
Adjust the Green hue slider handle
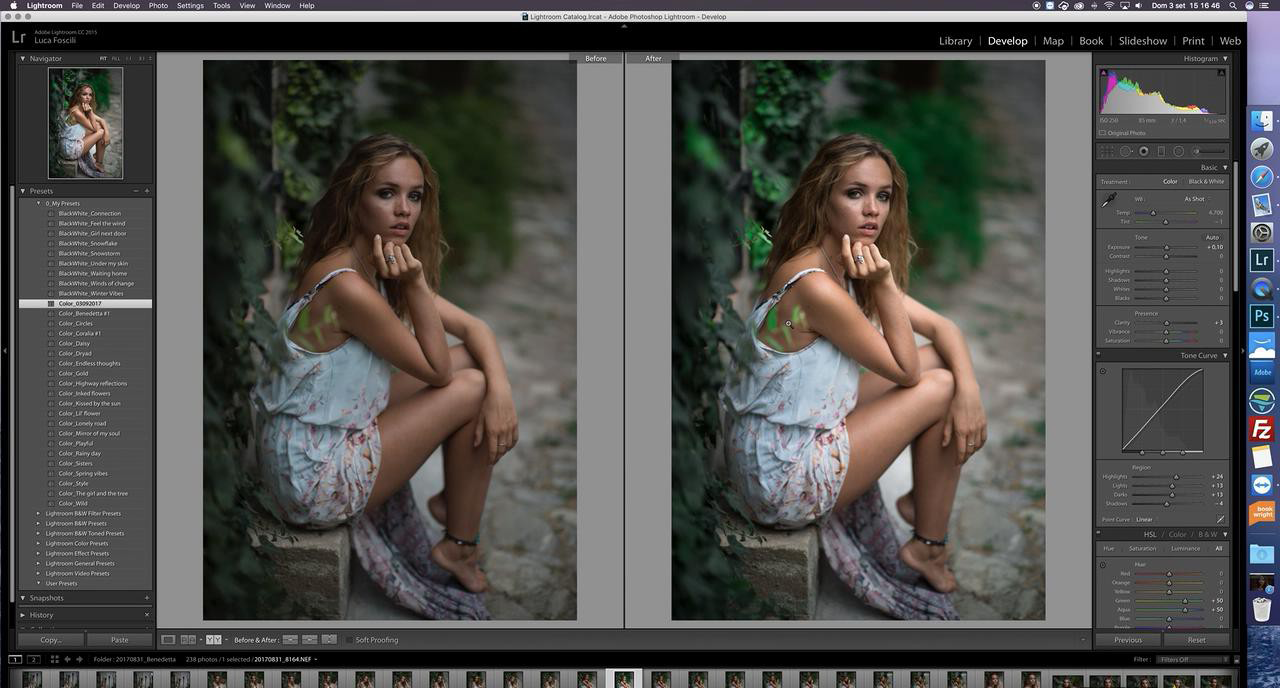pos(1185,600)
